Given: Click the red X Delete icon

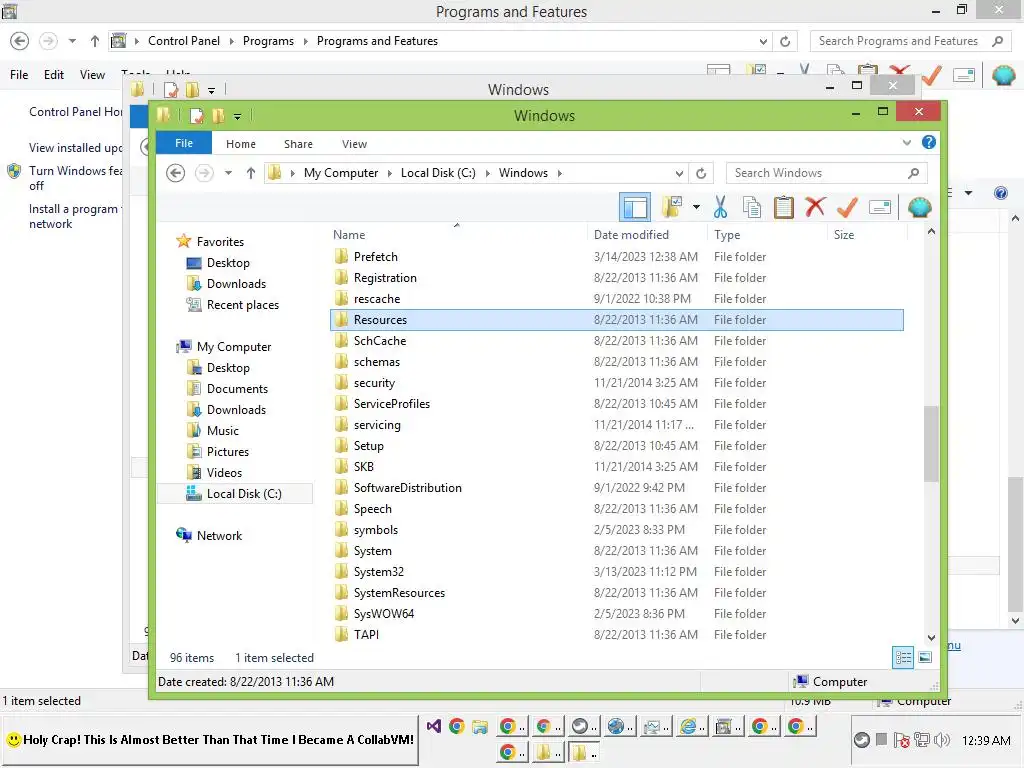Looking at the screenshot, I should pos(815,208).
